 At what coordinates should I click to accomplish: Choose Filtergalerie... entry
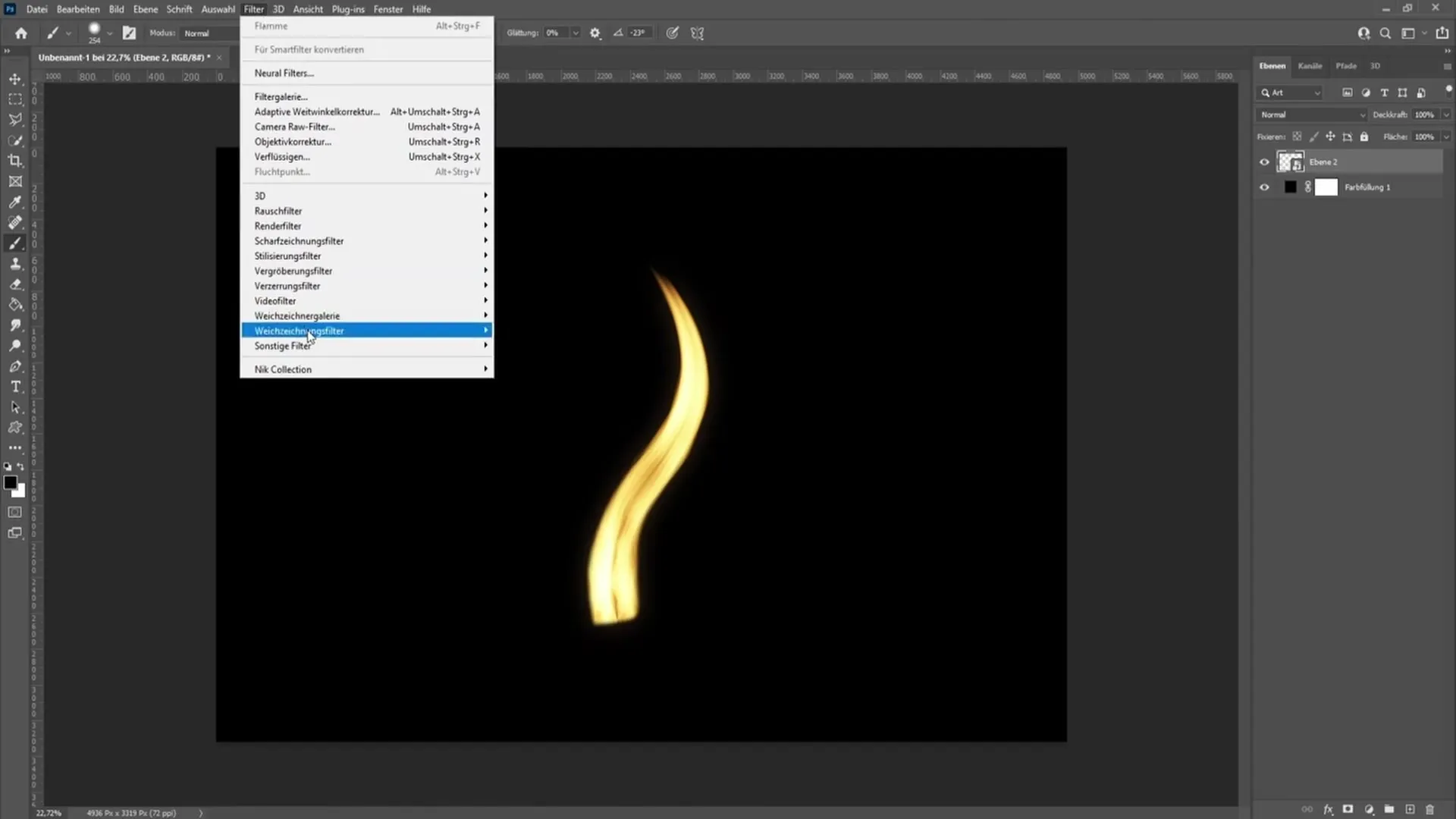[x=367, y=97]
